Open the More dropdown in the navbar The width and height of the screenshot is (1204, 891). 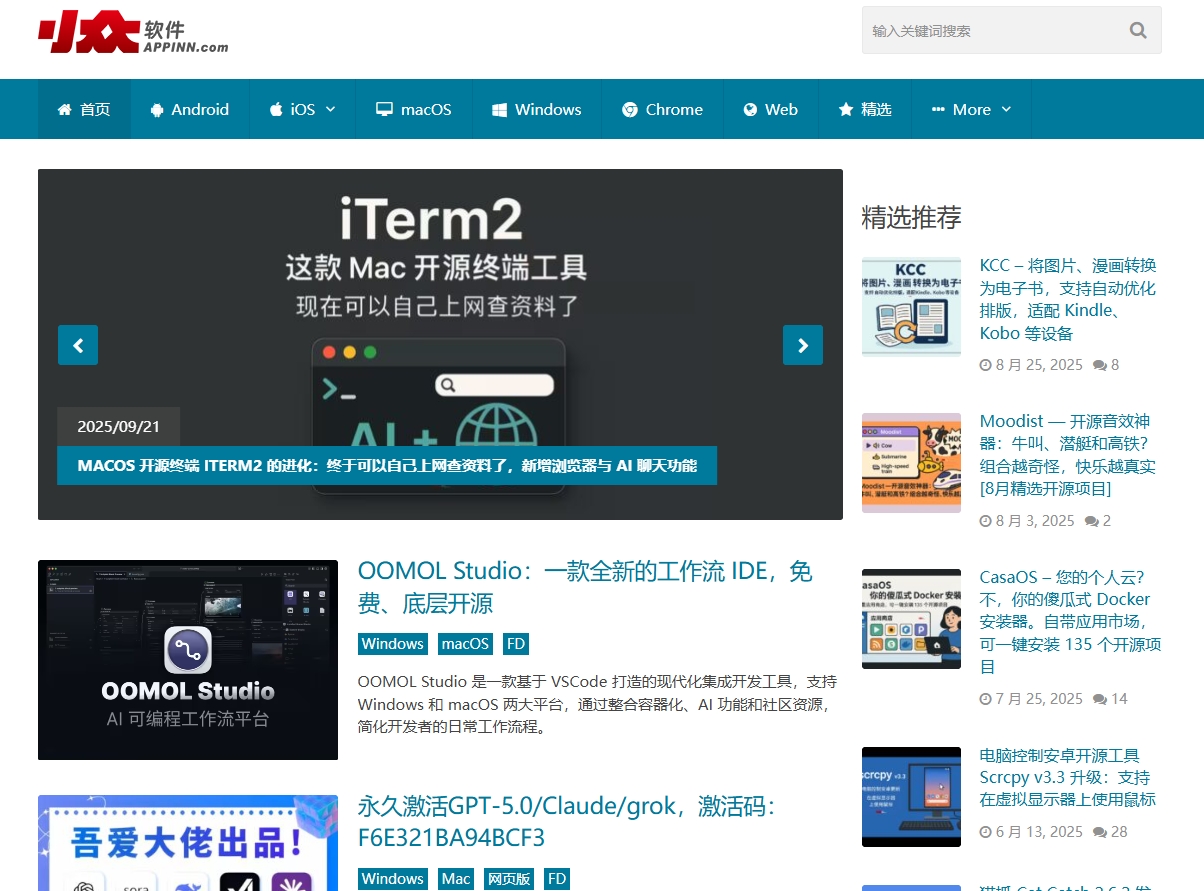tap(970, 110)
